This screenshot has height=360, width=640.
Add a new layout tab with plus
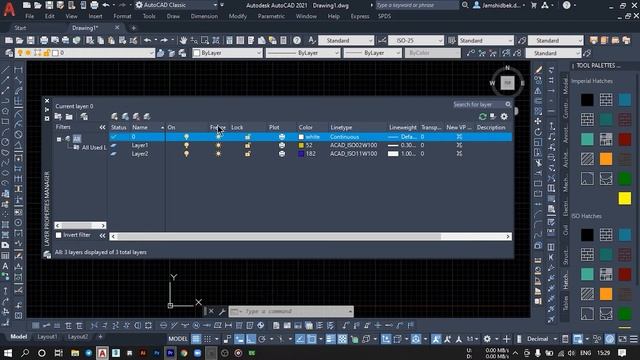(100, 337)
